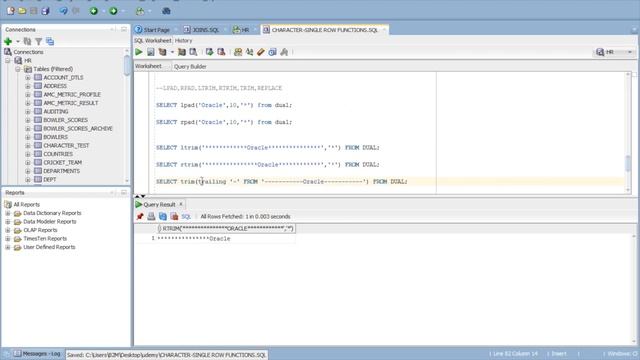This screenshot has height=360, width=640.
Task: Click the green plus New Connection icon
Action: pos(8,41)
